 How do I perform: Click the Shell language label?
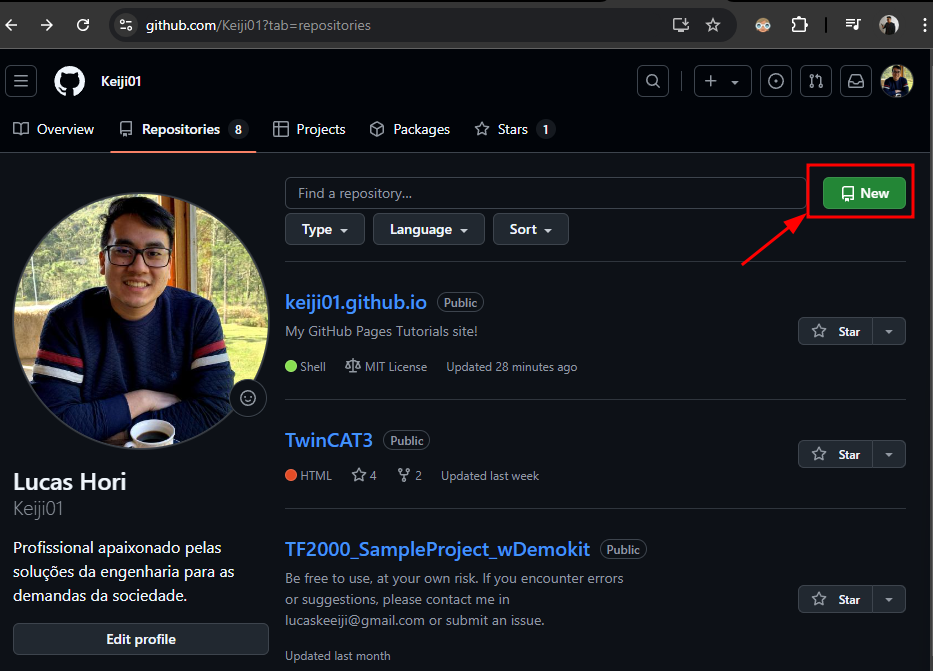pos(305,366)
